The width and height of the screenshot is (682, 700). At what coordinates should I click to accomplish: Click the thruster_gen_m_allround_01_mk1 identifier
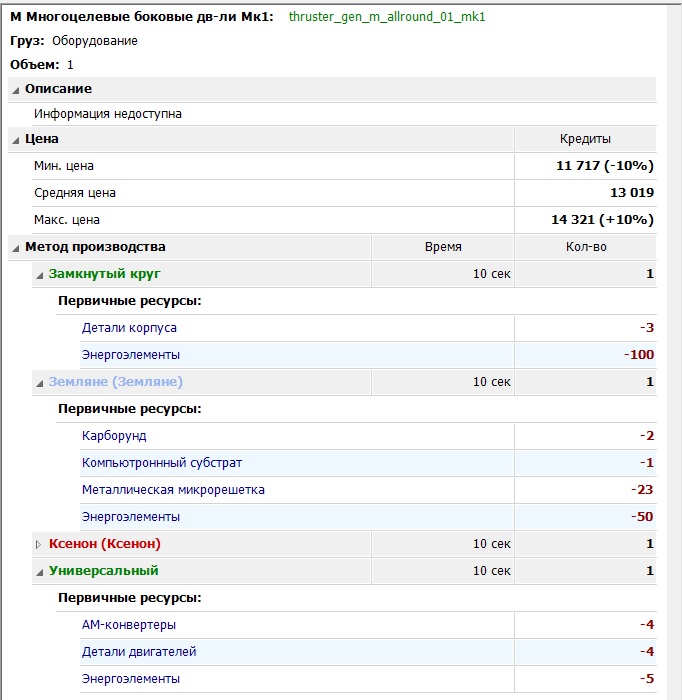(x=387, y=17)
